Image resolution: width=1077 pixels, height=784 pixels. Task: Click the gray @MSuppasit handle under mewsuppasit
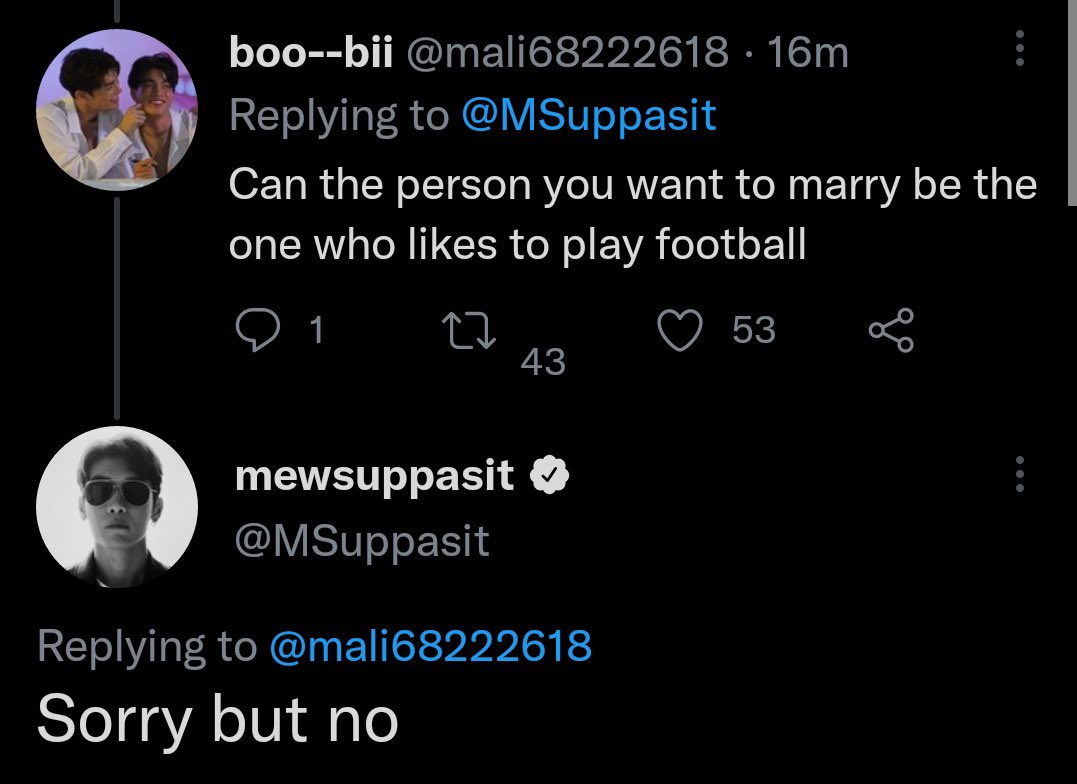[x=362, y=541]
